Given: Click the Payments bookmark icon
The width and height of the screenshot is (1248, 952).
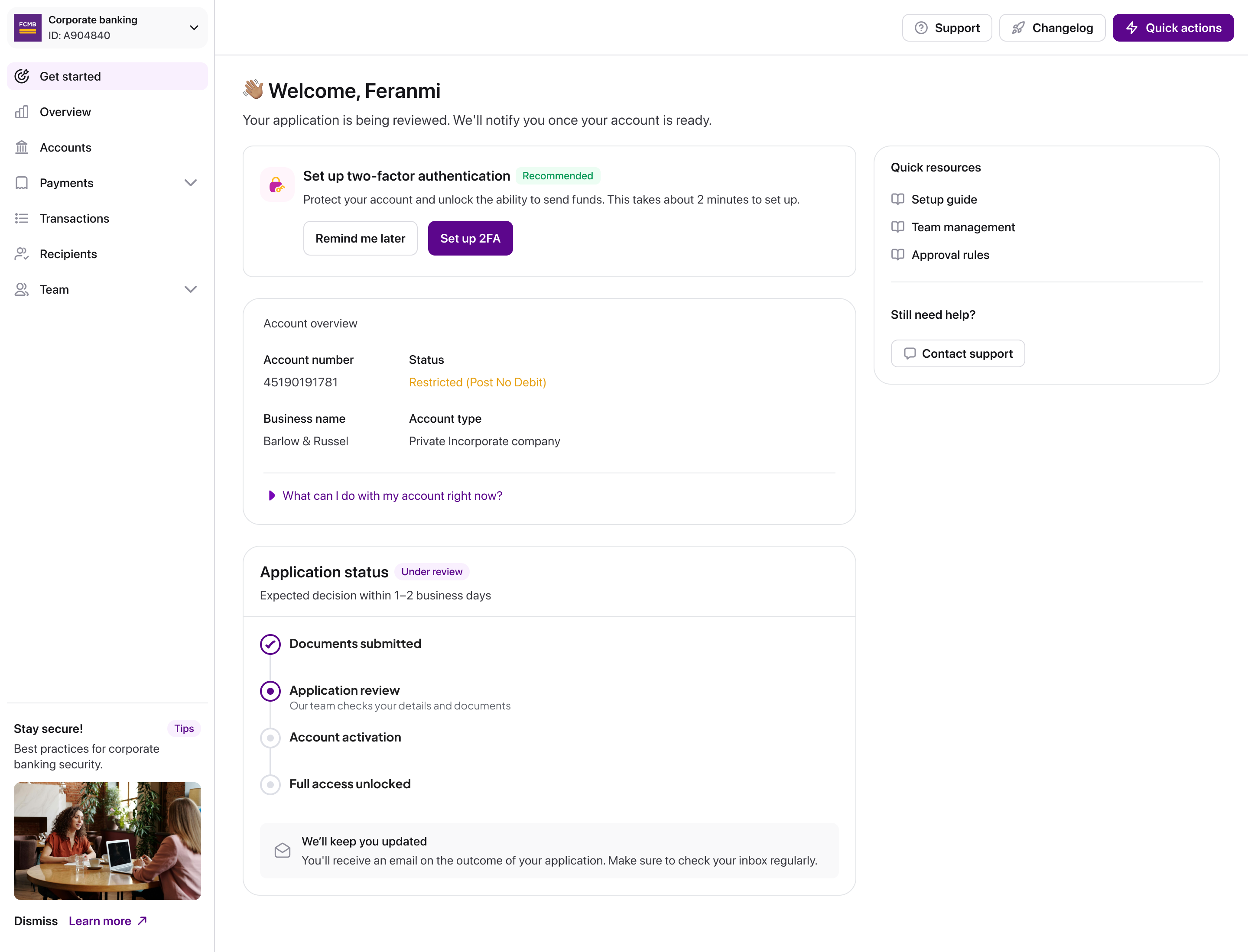Looking at the screenshot, I should click(x=22, y=183).
